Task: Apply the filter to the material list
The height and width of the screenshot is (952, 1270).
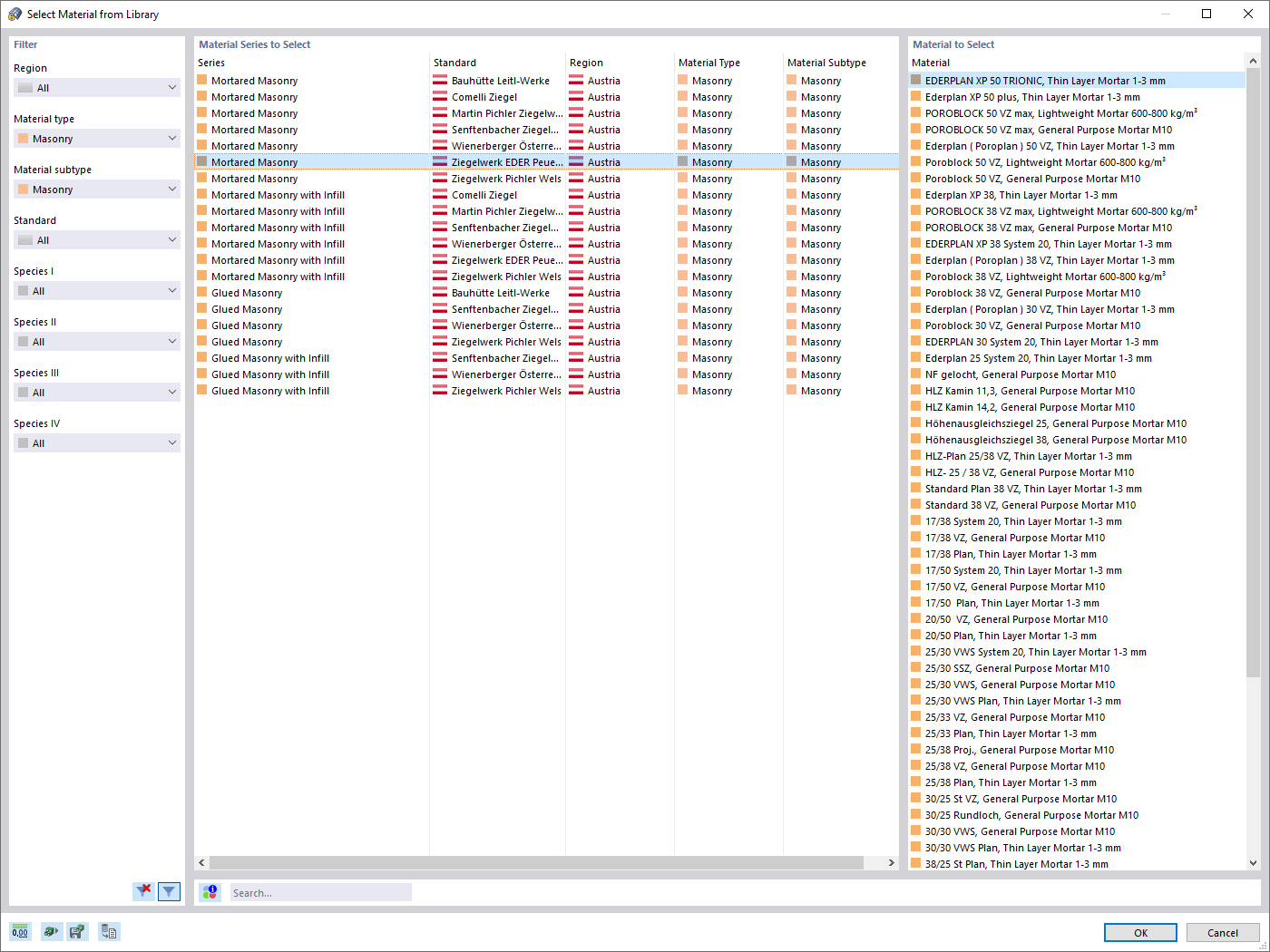Action: (169, 891)
